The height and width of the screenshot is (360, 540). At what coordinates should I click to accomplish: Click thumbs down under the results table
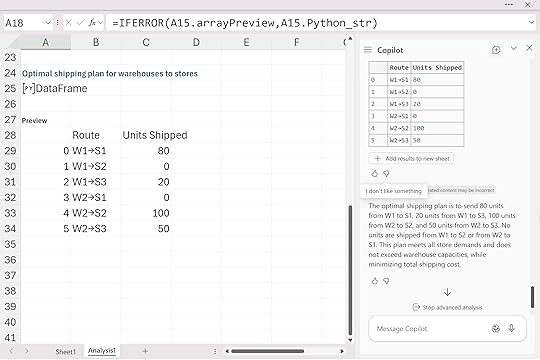click(386, 174)
